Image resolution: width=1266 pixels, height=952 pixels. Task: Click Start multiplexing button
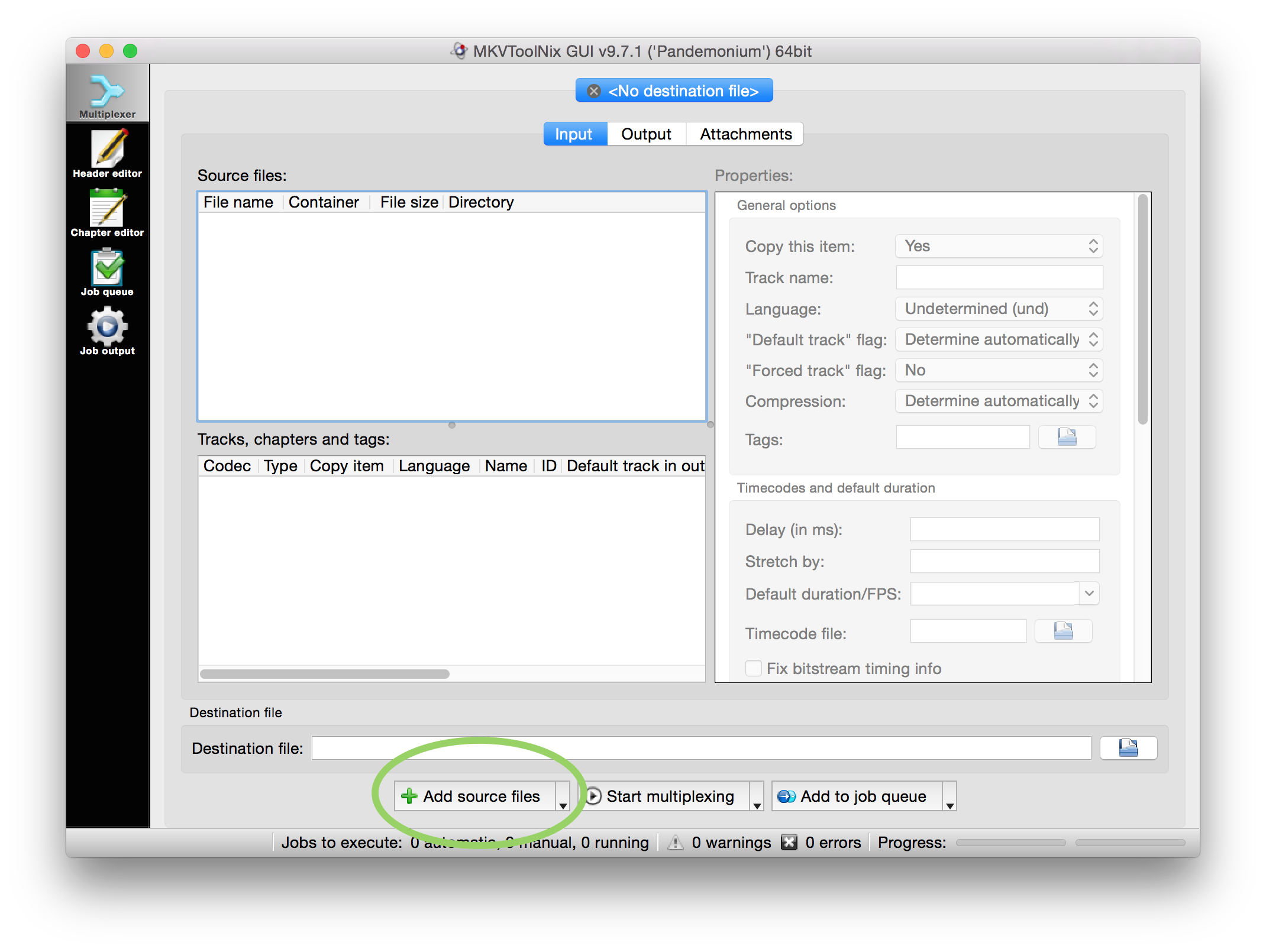tap(664, 797)
